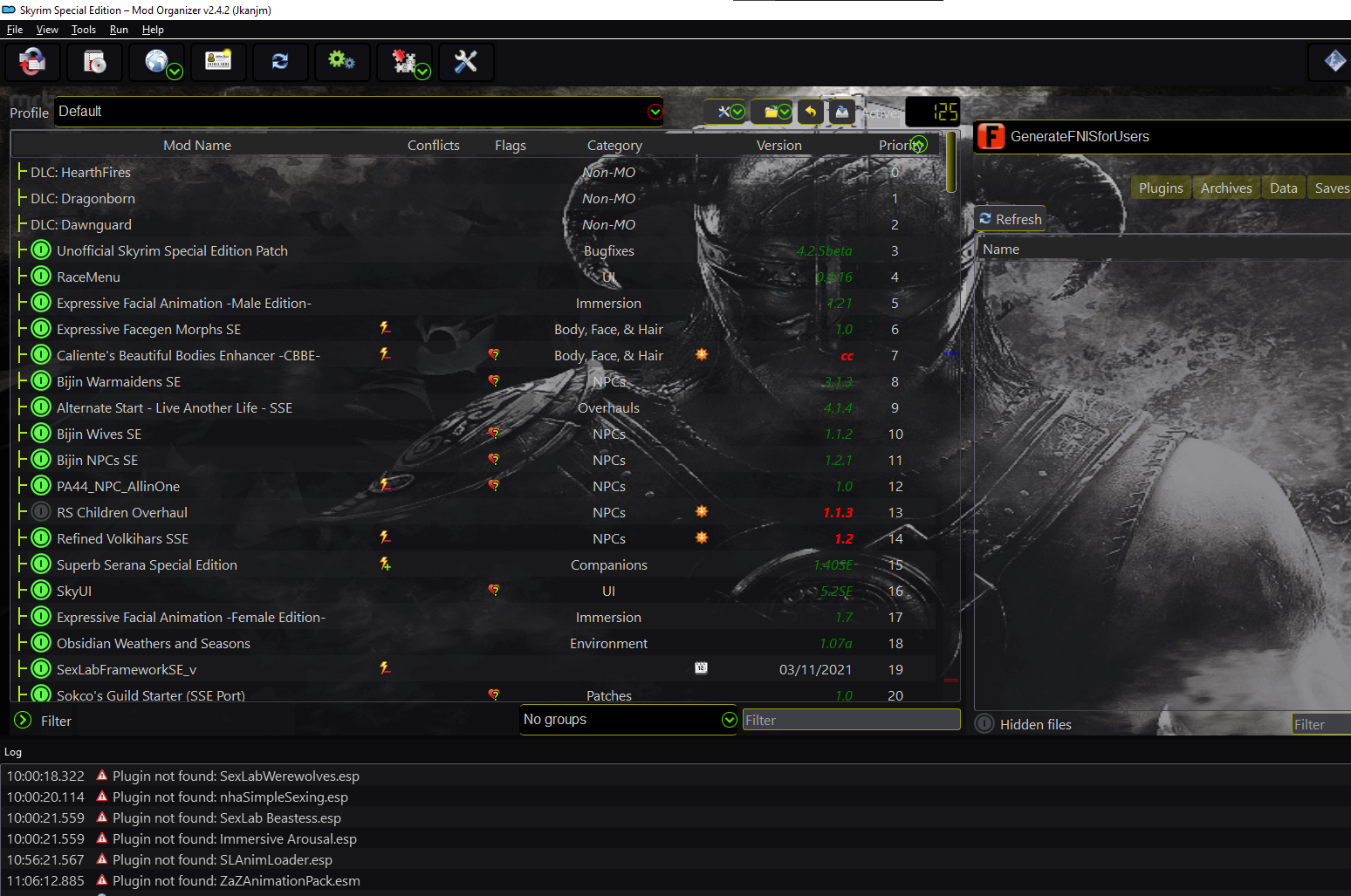Open GenerateFNISforUsers executable dropdown
1351x896 pixels.
click(1163, 136)
